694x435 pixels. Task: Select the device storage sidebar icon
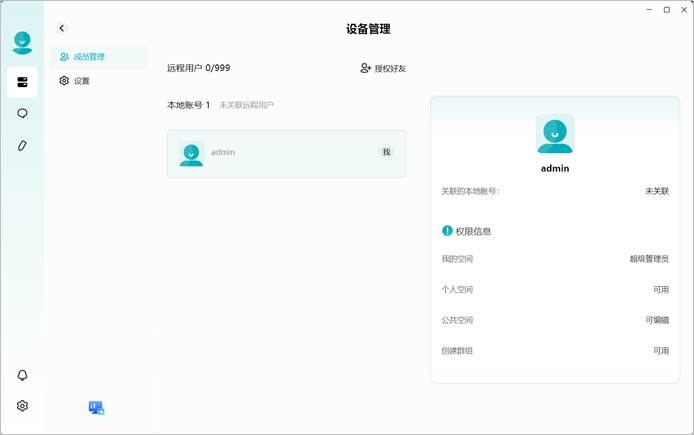[x=22, y=82]
